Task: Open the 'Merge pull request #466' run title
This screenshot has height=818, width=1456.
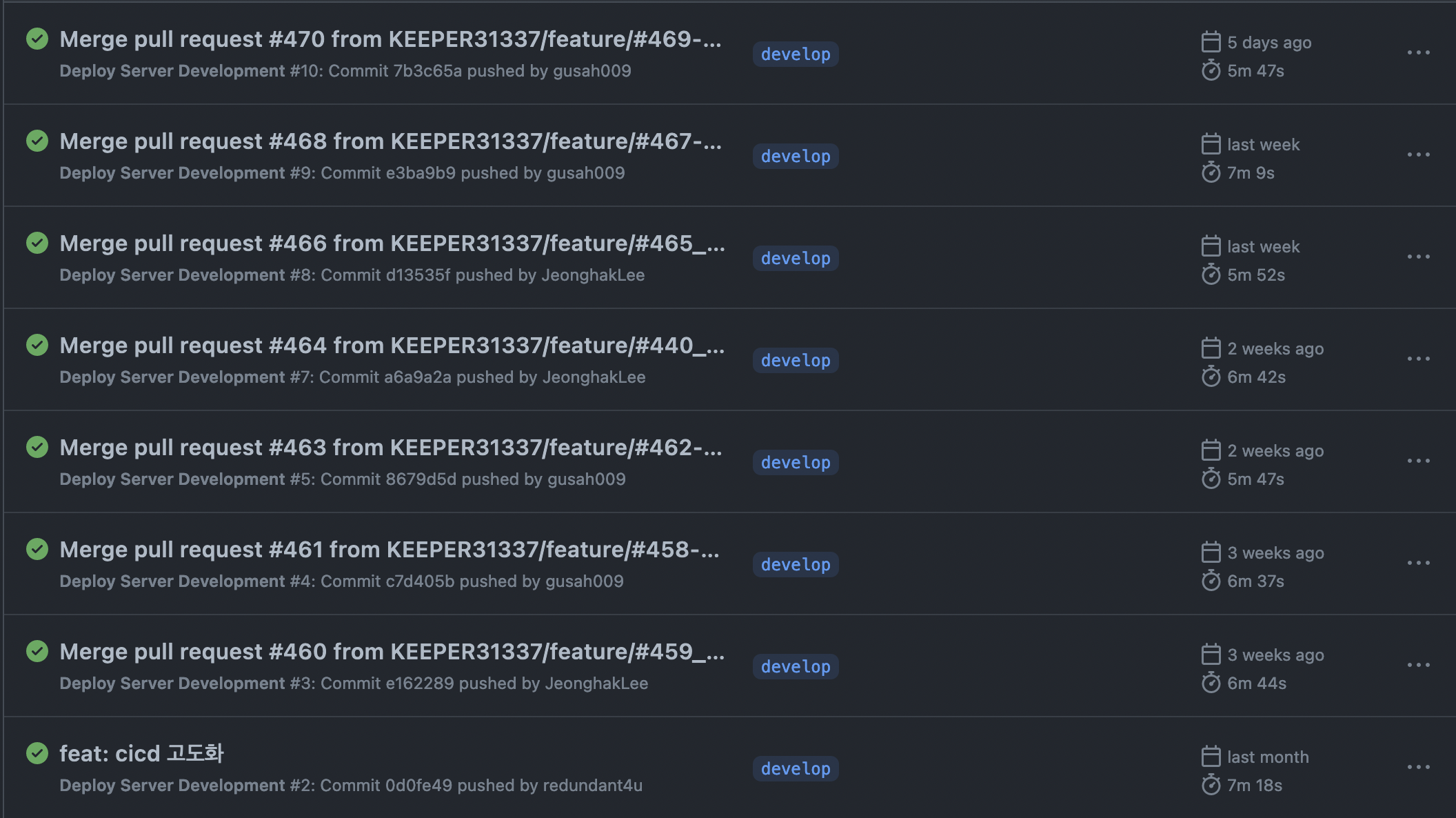Action: tap(392, 243)
